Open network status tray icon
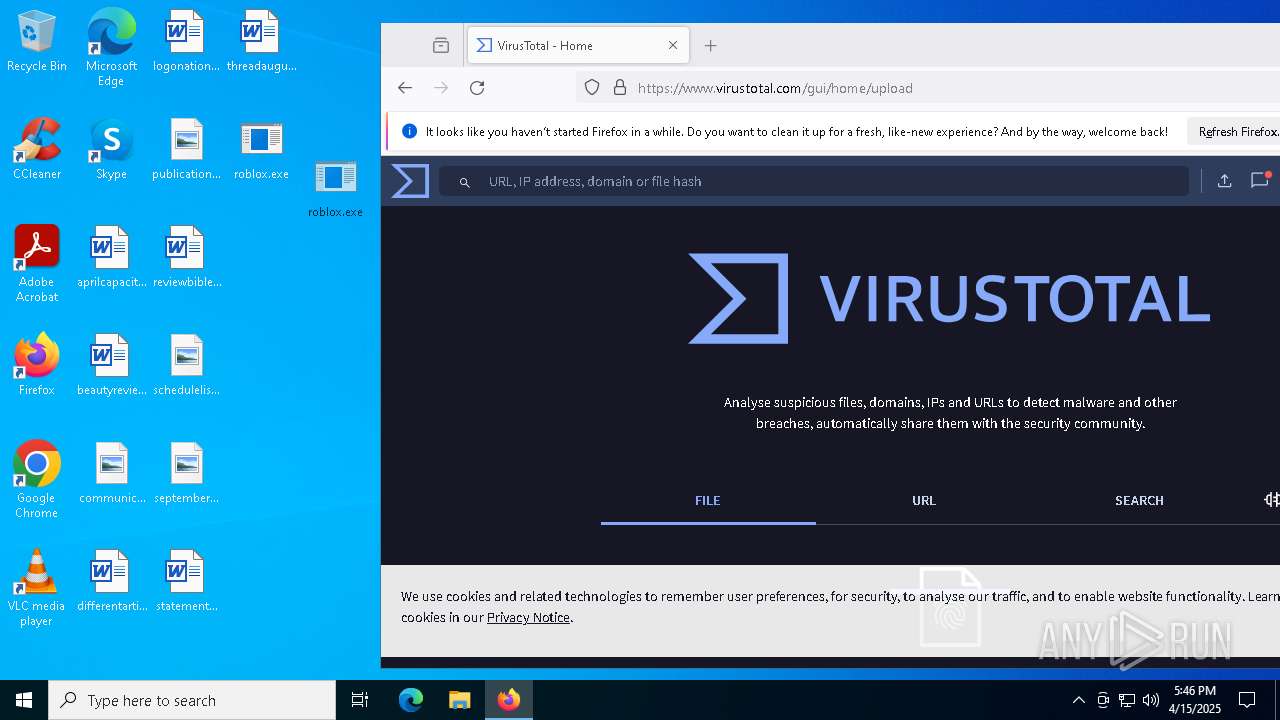Screen dimensions: 1280x720 tap(1127, 700)
